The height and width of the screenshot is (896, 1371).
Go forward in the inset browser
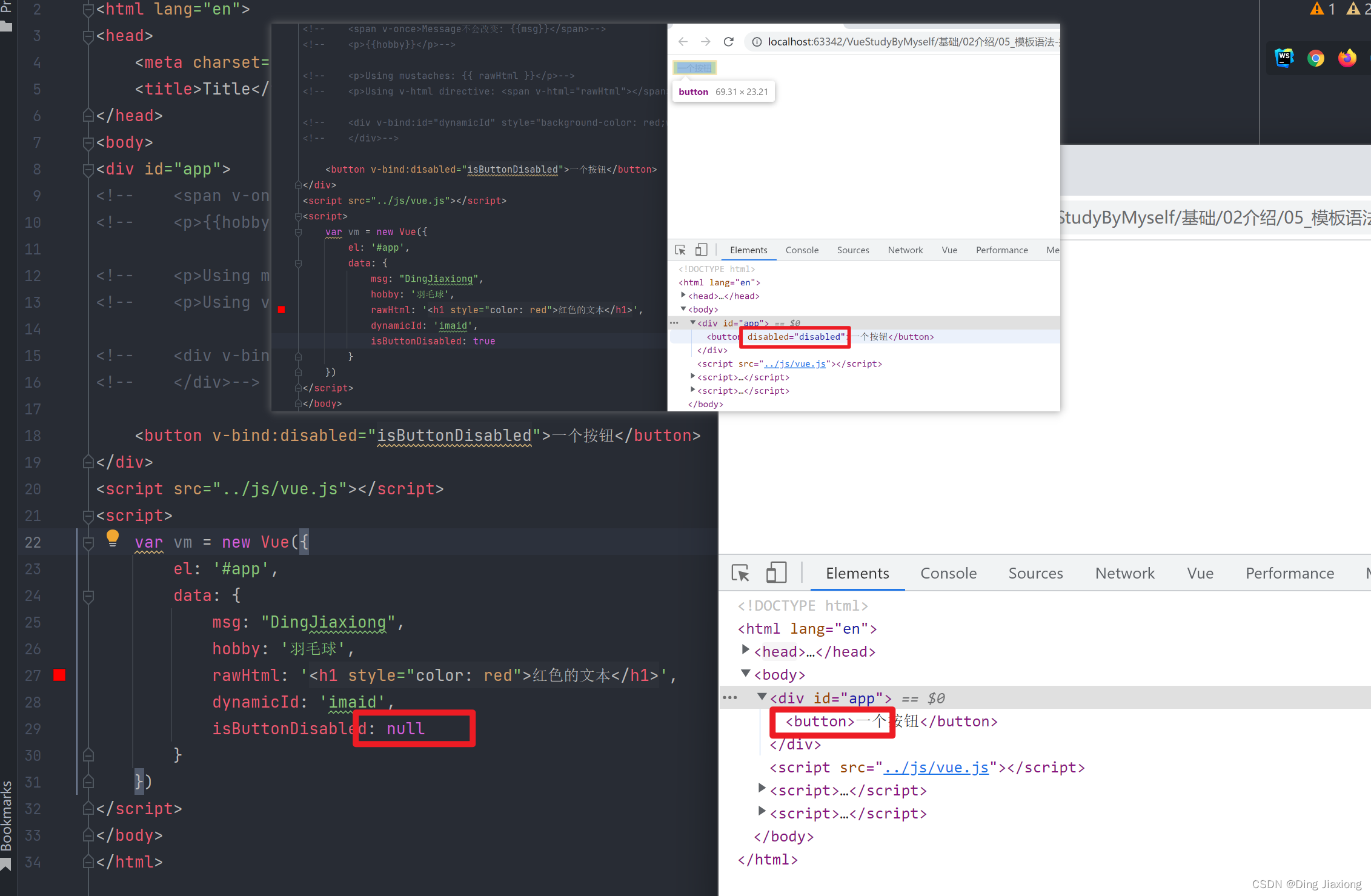(706, 41)
